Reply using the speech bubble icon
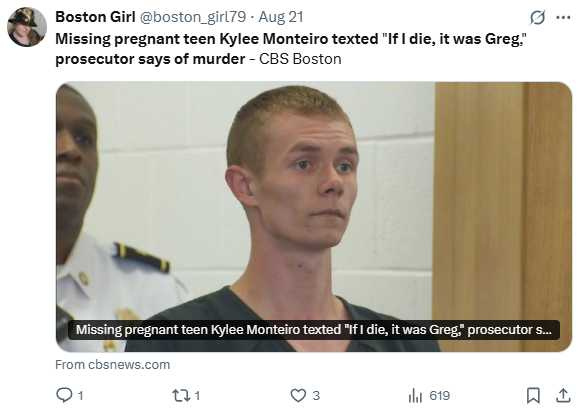579x415 pixels. (64, 395)
